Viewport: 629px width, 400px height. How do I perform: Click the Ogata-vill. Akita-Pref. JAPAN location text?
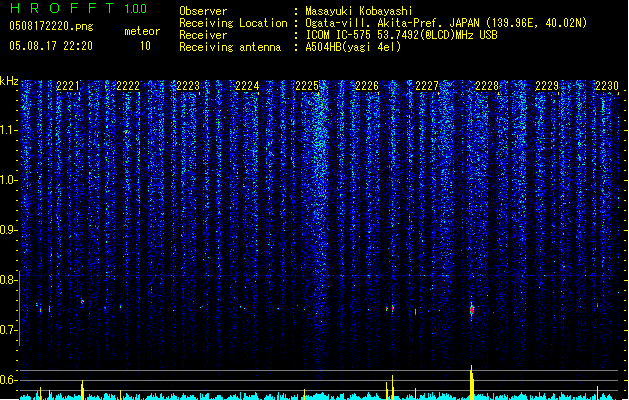(446, 23)
